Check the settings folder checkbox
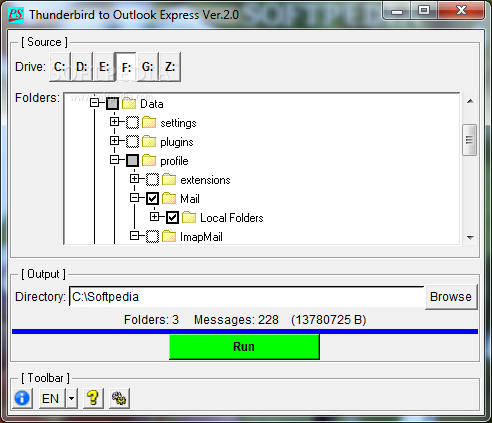492x423 pixels. [x=132, y=123]
